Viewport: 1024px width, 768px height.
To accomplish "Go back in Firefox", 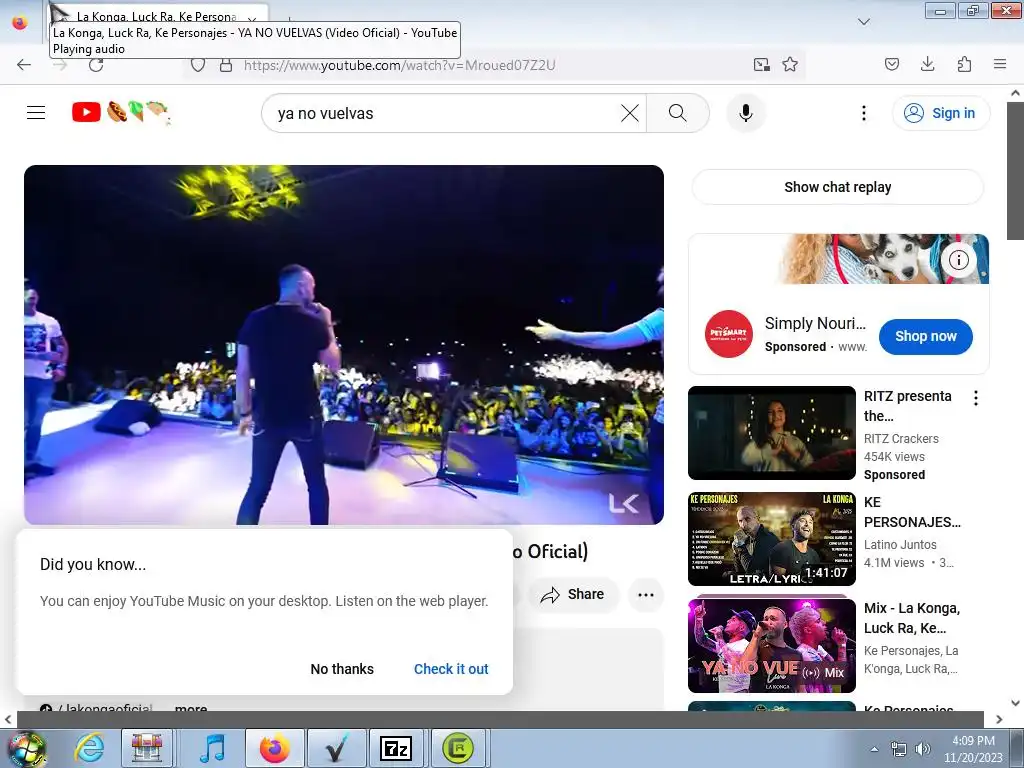I will point(24,65).
